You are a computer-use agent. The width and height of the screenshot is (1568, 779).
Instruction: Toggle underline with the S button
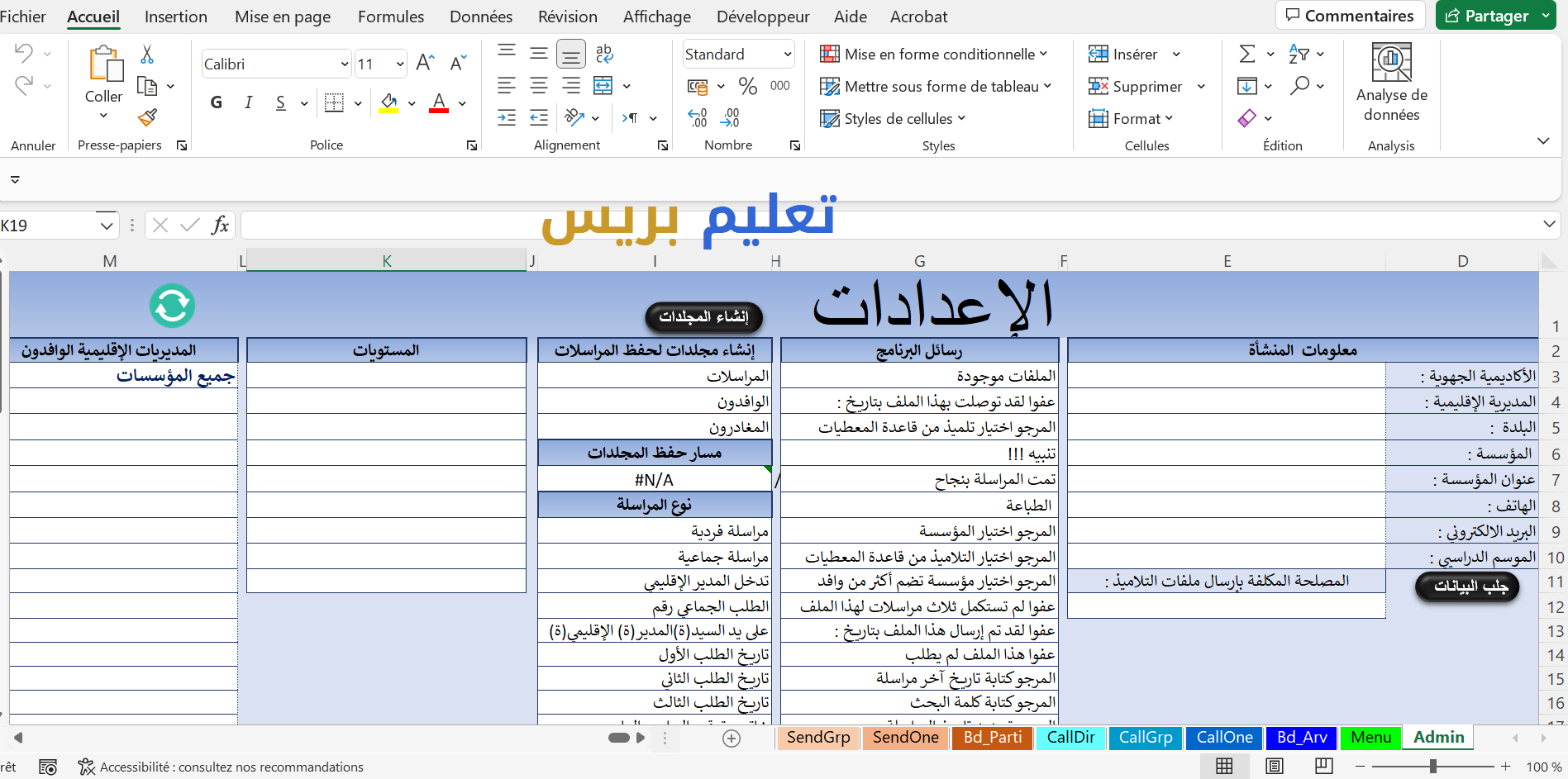[281, 102]
